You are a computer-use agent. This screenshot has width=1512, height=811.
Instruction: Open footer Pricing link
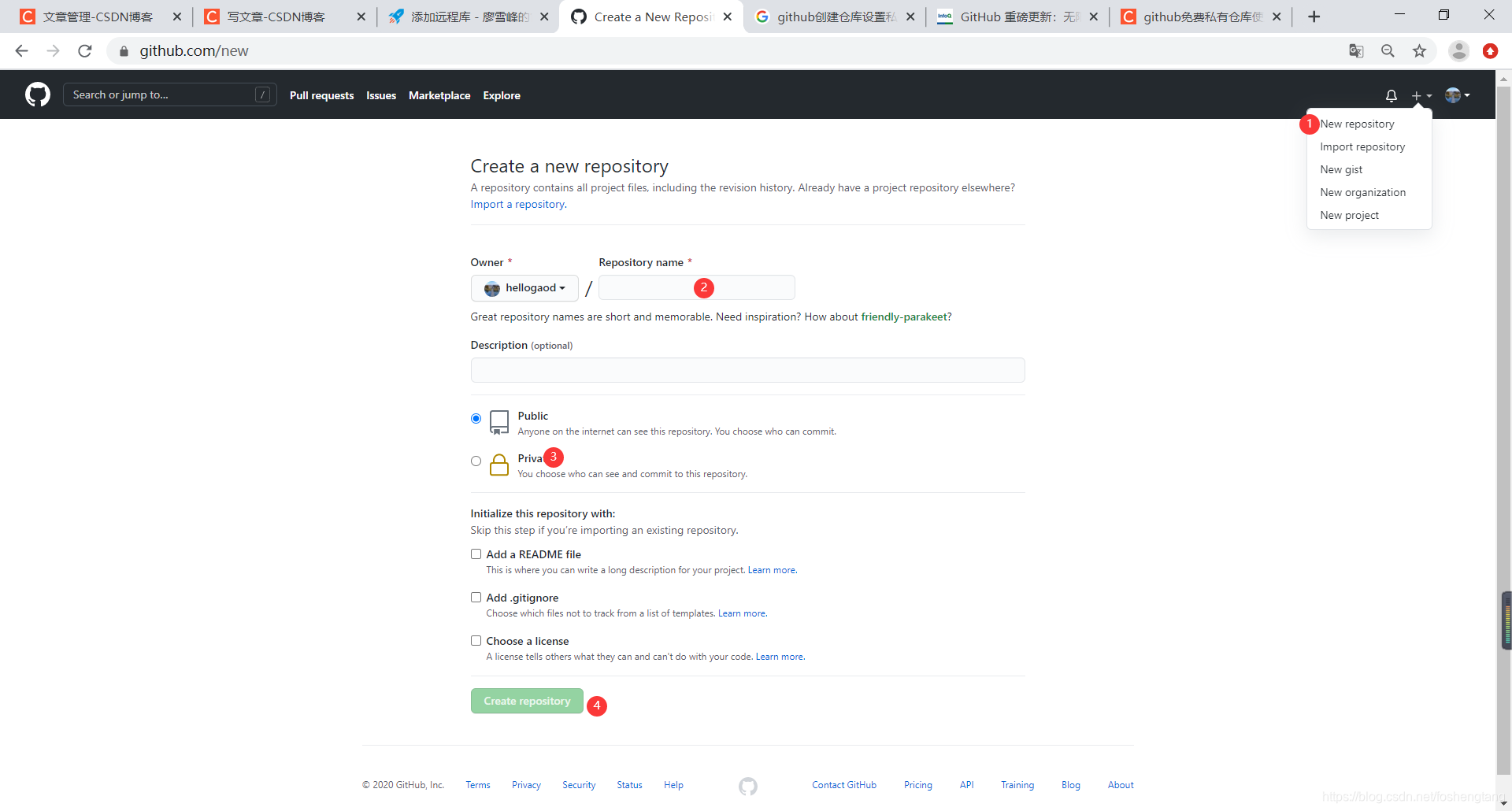918,785
